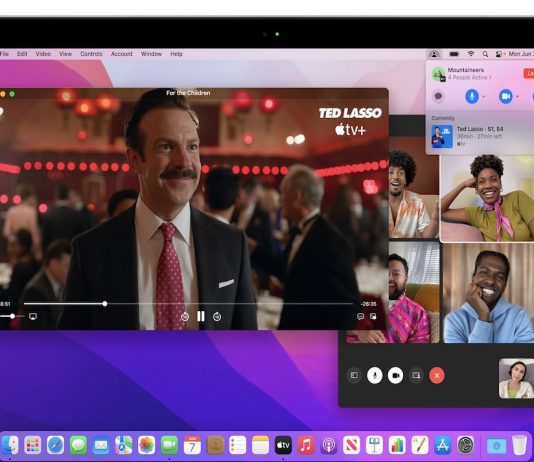Click self-view thumbnail in FaceTime window

[x=516, y=378]
